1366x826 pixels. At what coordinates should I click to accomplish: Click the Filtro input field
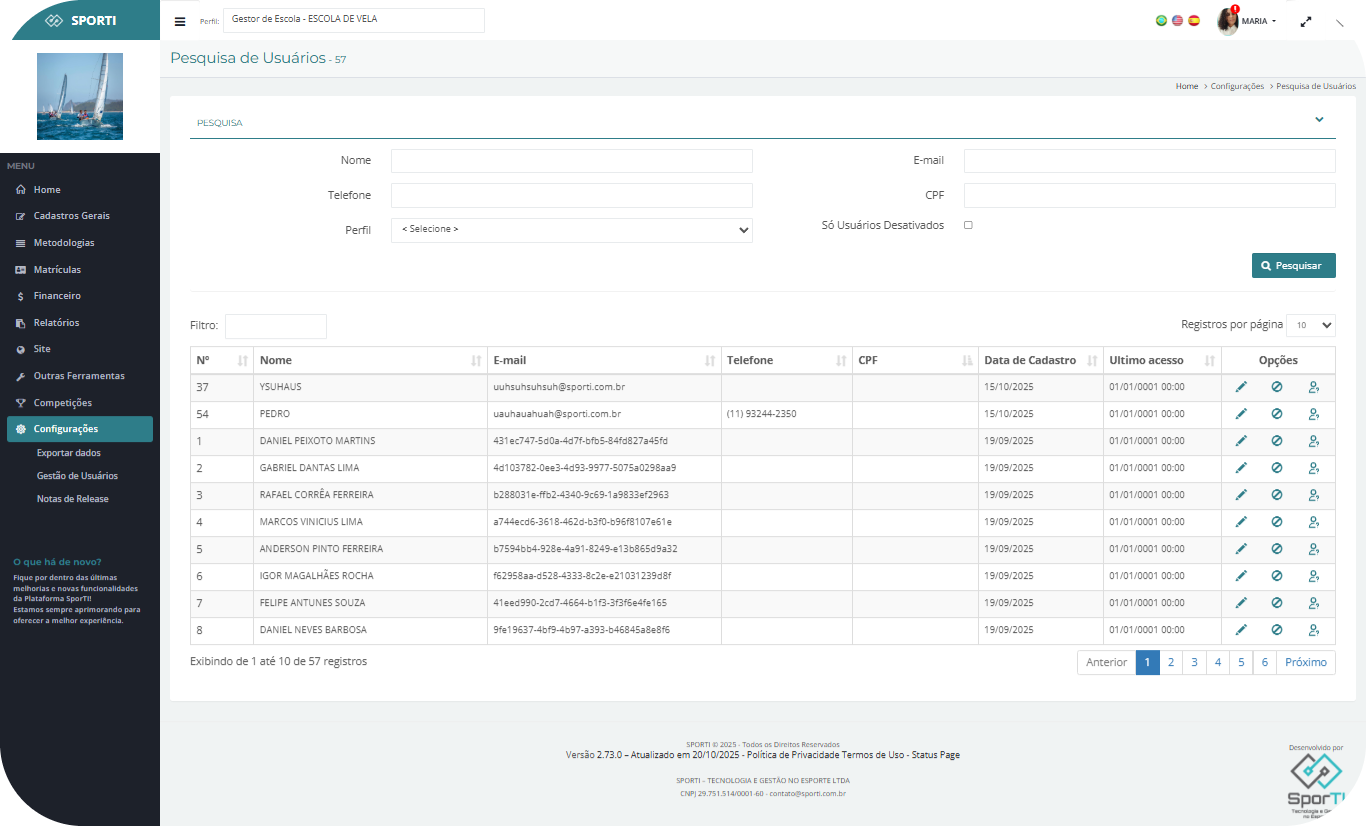[x=276, y=326]
